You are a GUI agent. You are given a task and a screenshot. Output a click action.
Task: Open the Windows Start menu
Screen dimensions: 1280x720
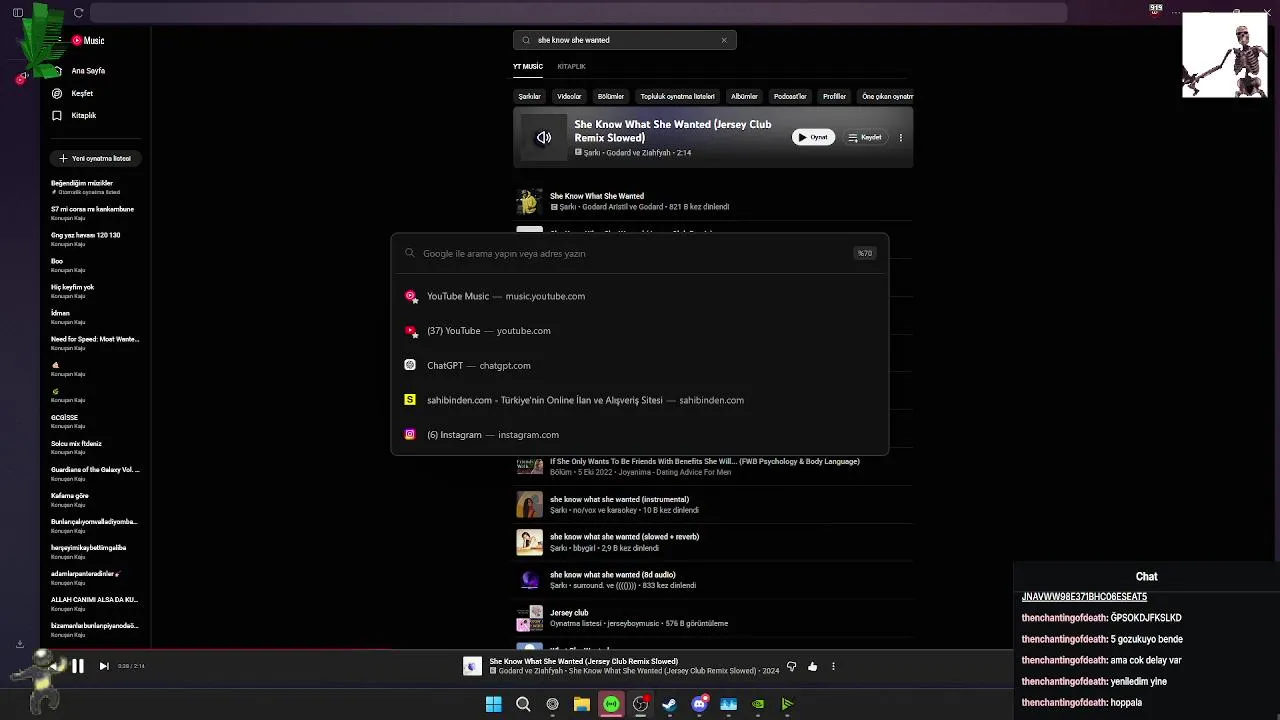(493, 704)
